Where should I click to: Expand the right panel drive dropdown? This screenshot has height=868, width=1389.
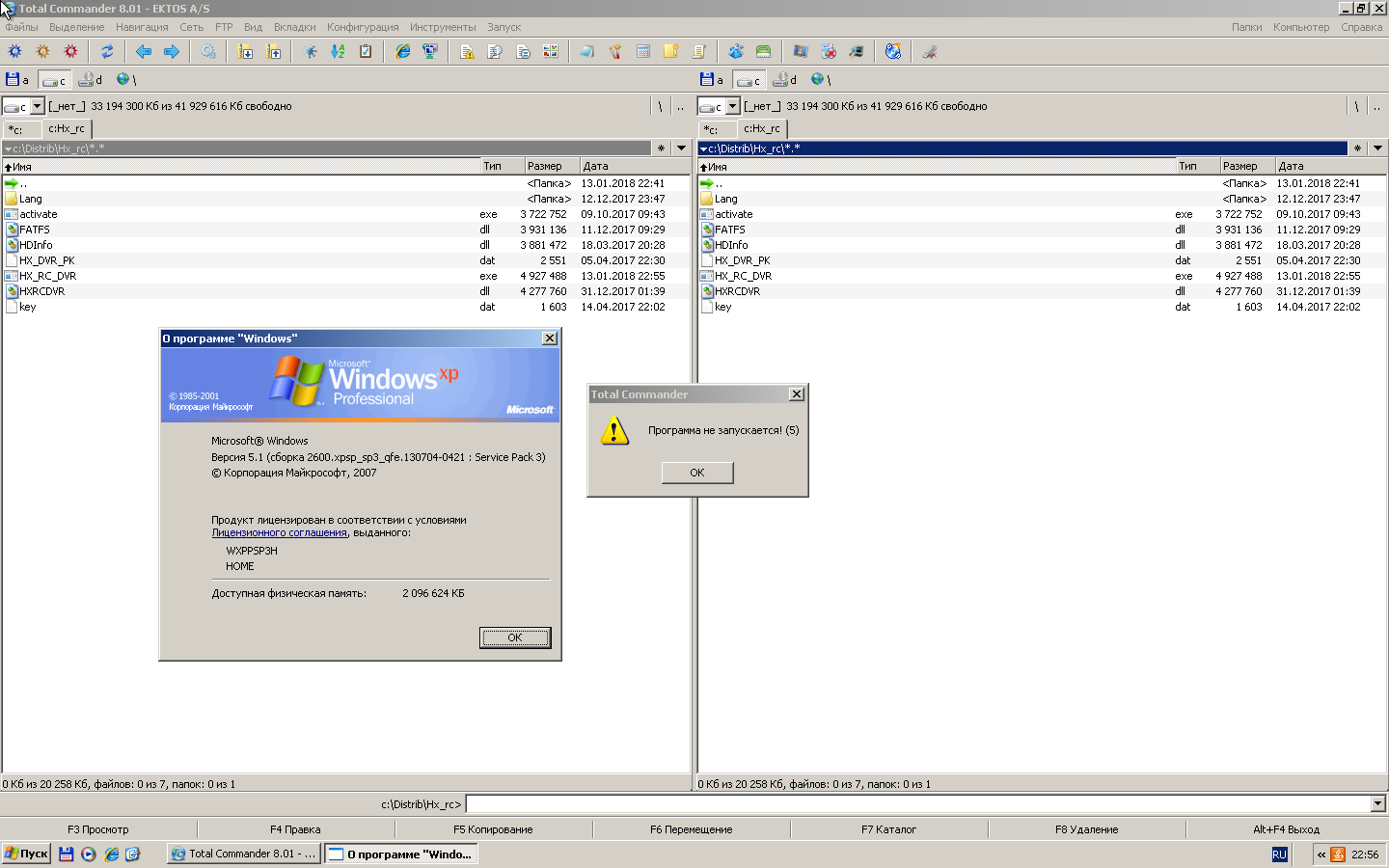click(733, 106)
